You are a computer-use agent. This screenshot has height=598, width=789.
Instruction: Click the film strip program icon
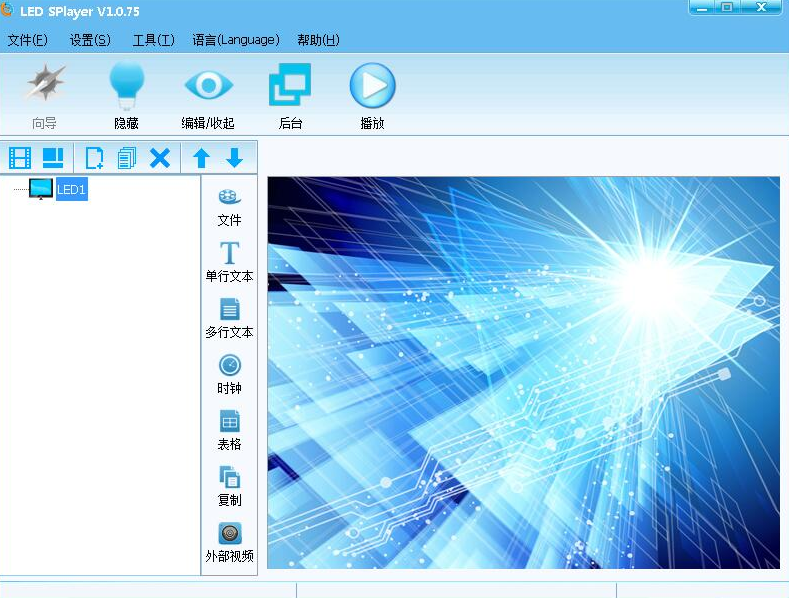pyautogui.click(x=20, y=158)
